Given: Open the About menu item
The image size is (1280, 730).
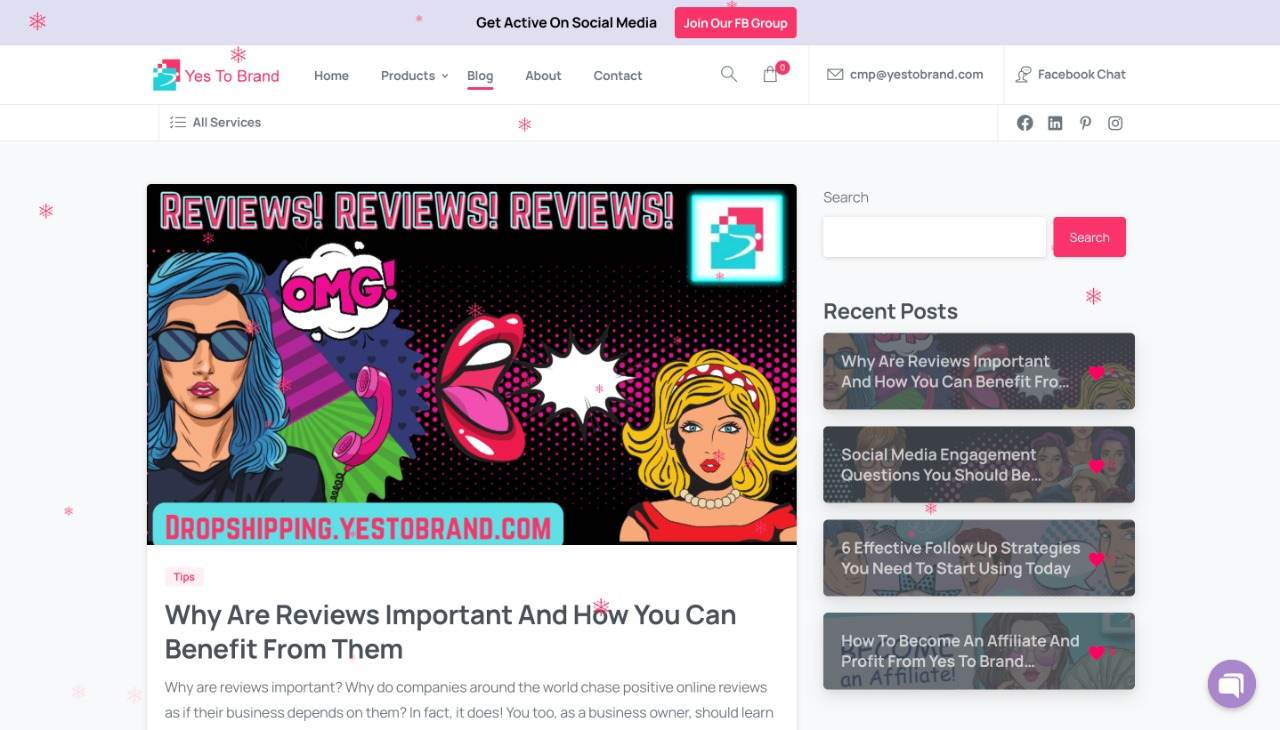Looking at the screenshot, I should pyautogui.click(x=543, y=75).
